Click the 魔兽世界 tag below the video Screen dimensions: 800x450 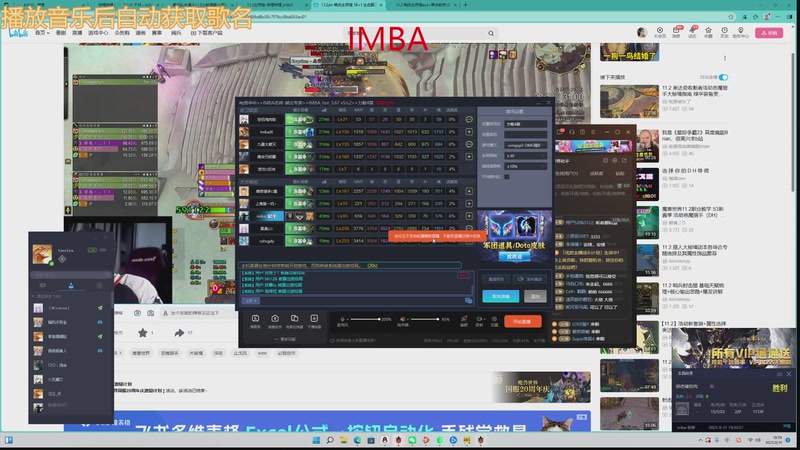[x=140, y=353]
